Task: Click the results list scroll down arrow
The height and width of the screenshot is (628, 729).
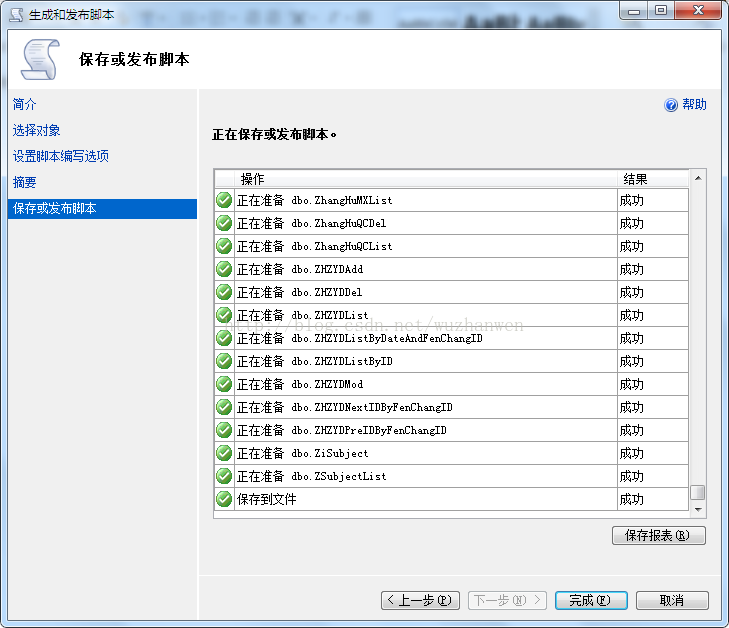Action: pyautogui.click(x=698, y=510)
